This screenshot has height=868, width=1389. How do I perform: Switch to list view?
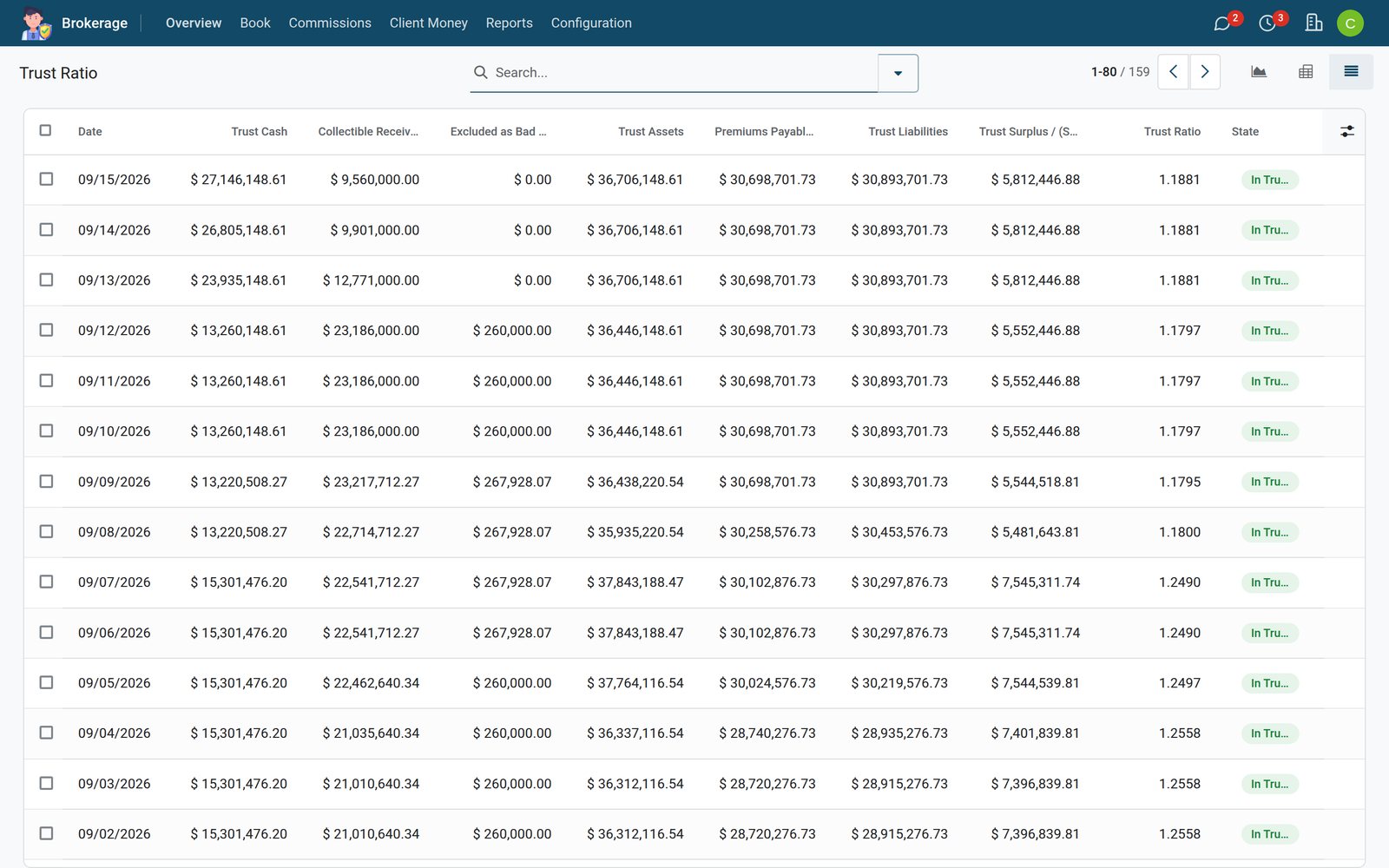pyautogui.click(x=1351, y=72)
